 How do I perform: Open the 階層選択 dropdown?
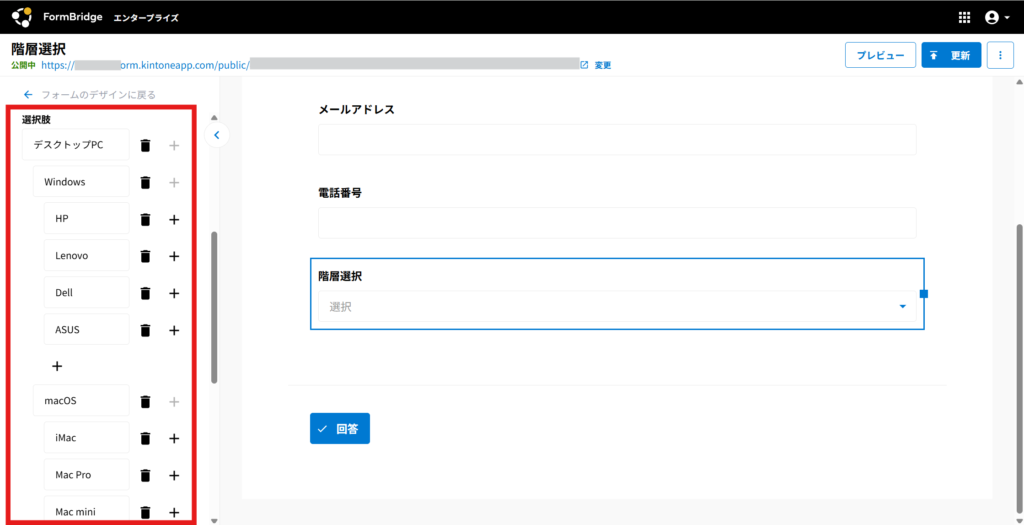tap(617, 306)
